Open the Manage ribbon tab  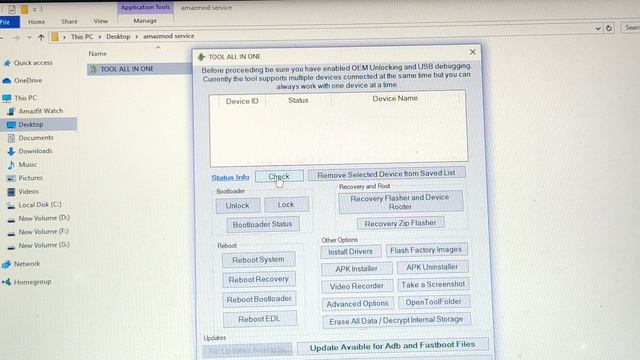tap(145, 20)
